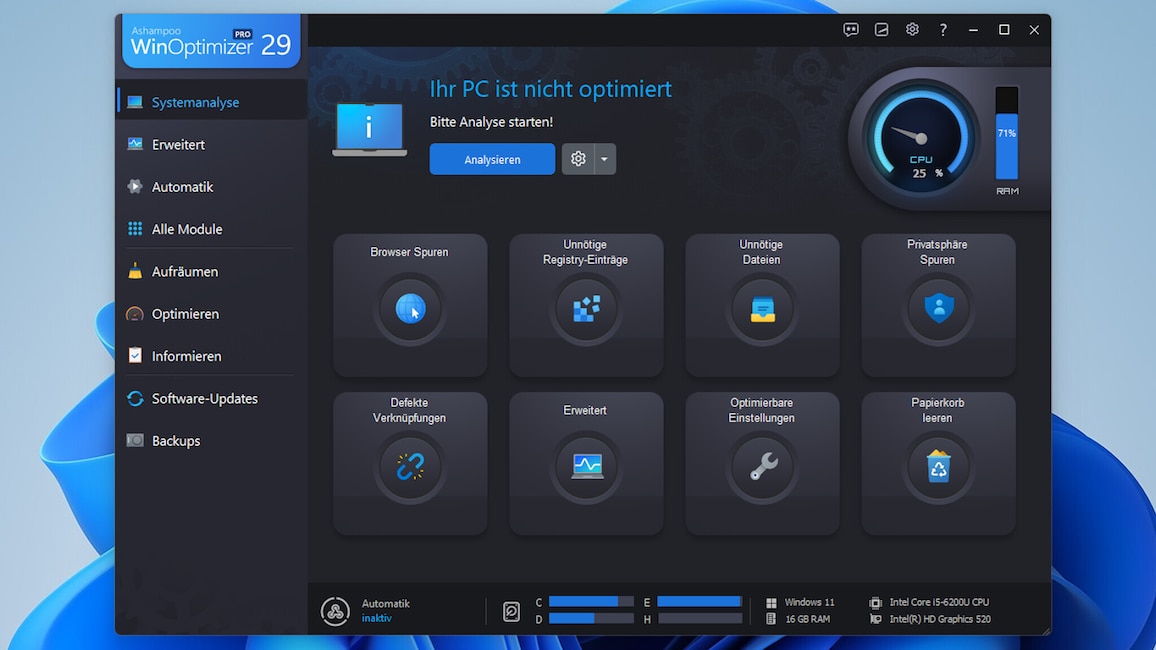The width and height of the screenshot is (1156, 650).
Task: Close the WinOptimizer window
Action: (1034, 29)
